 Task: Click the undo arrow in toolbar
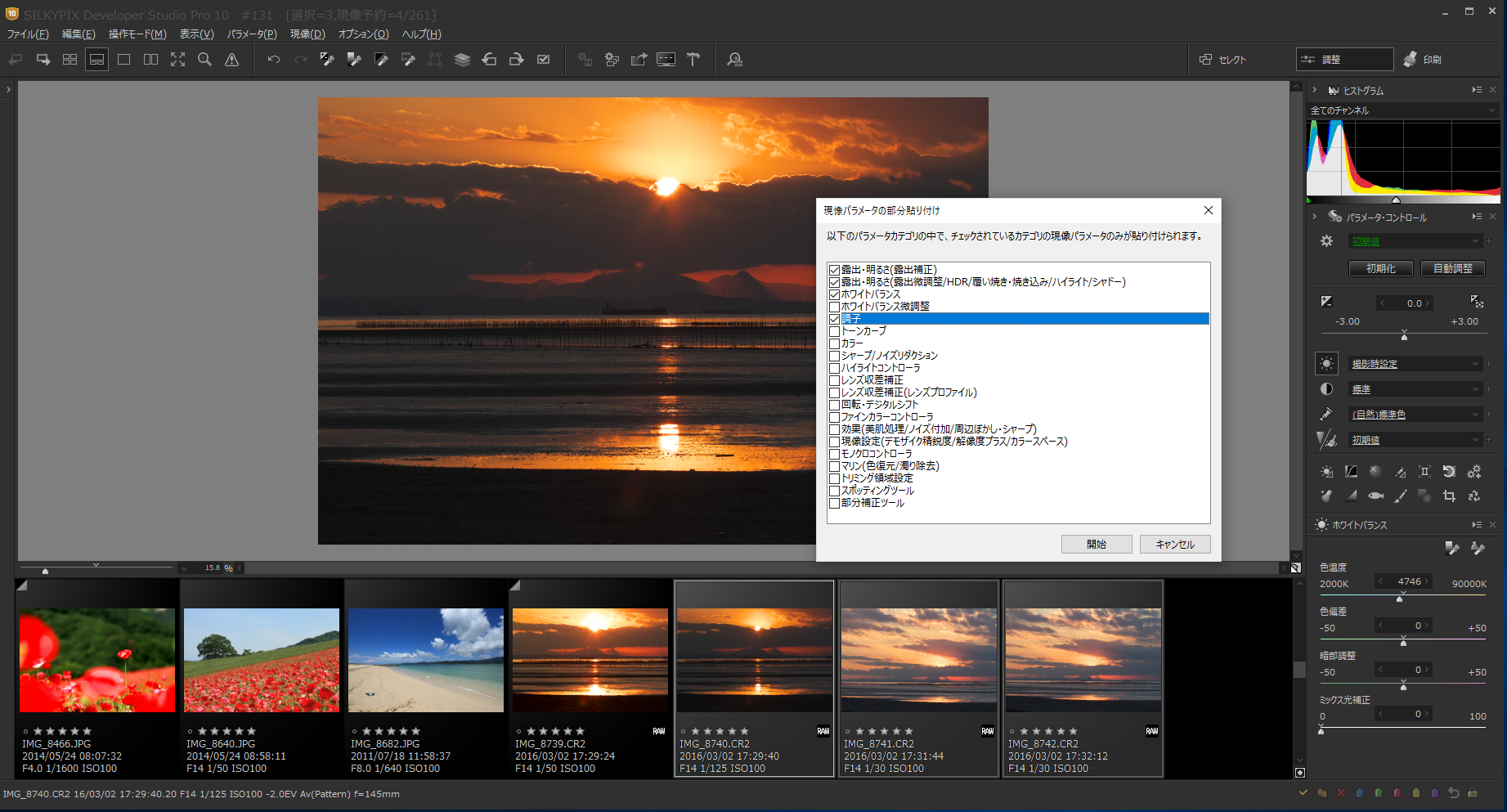pos(274,60)
